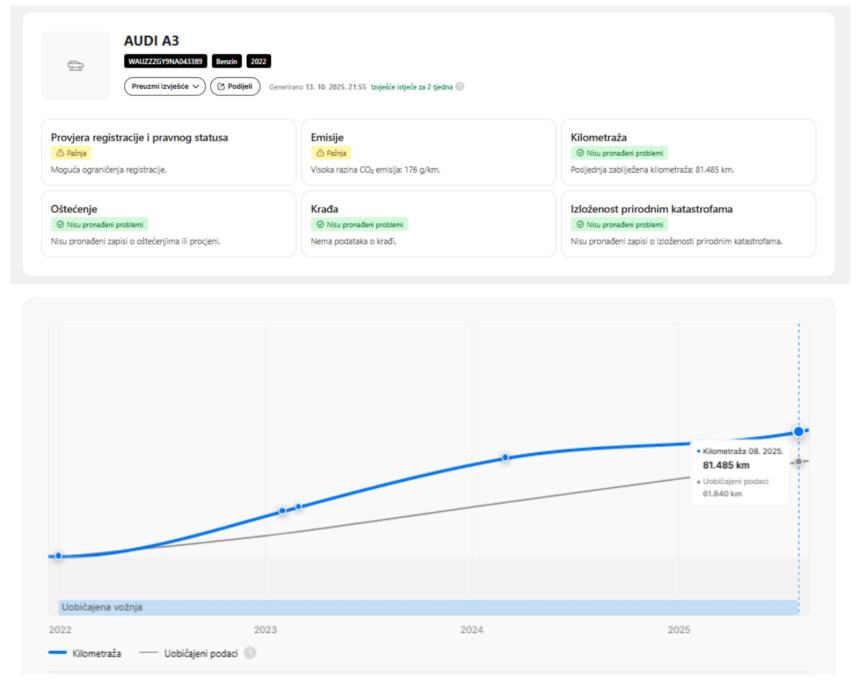Viewport: 859px width, 690px height.
Task: Toggle the Uobičajeni podaci legend series
Action: (188, 655)
